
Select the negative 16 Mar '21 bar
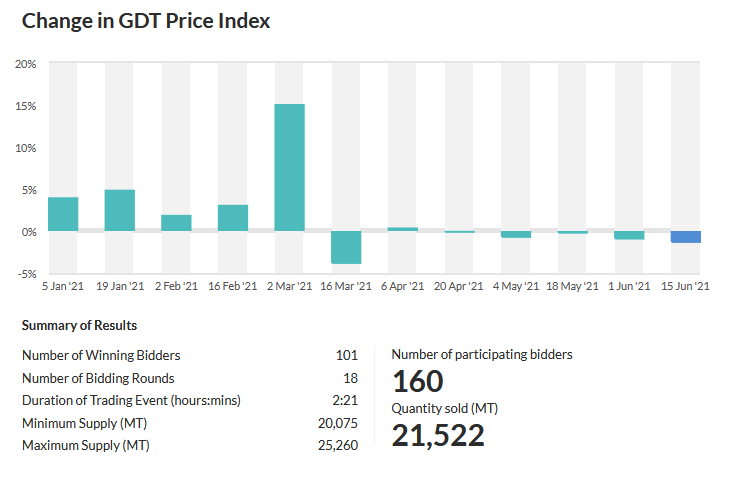pyautogui.click(x=346, y=247)
